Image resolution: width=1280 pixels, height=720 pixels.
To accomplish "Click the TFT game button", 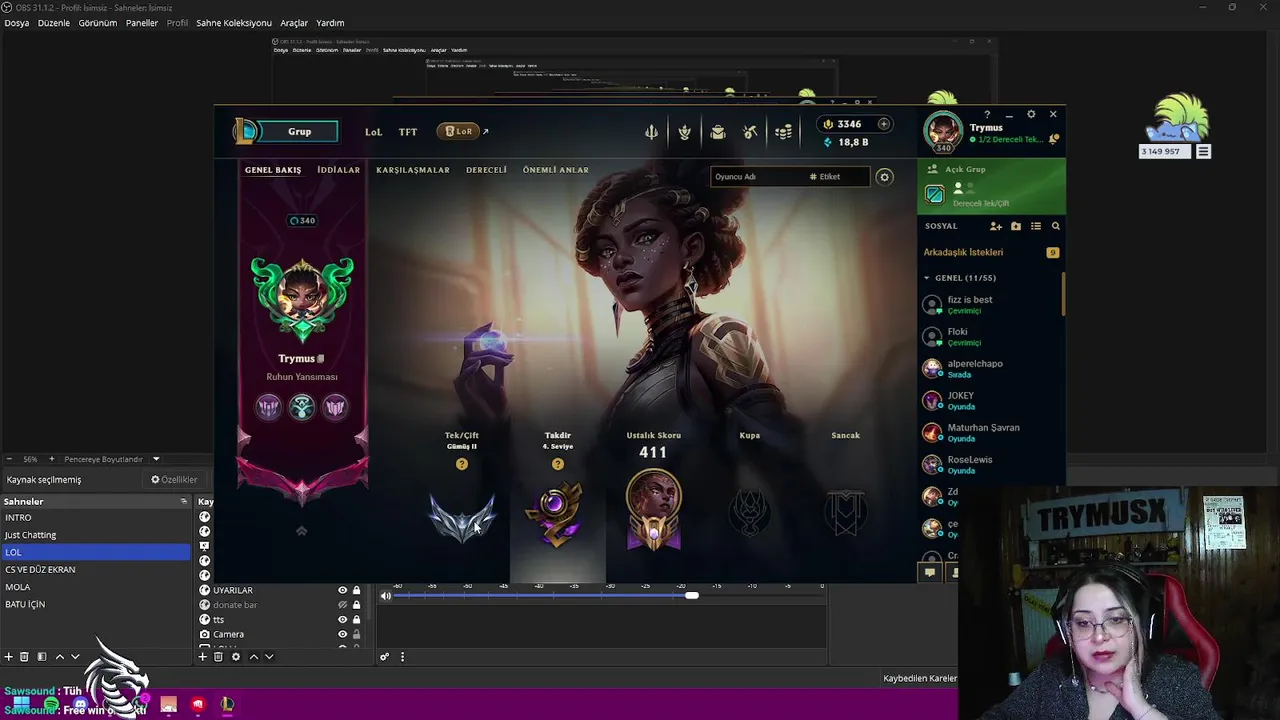I will click(408, 132).
